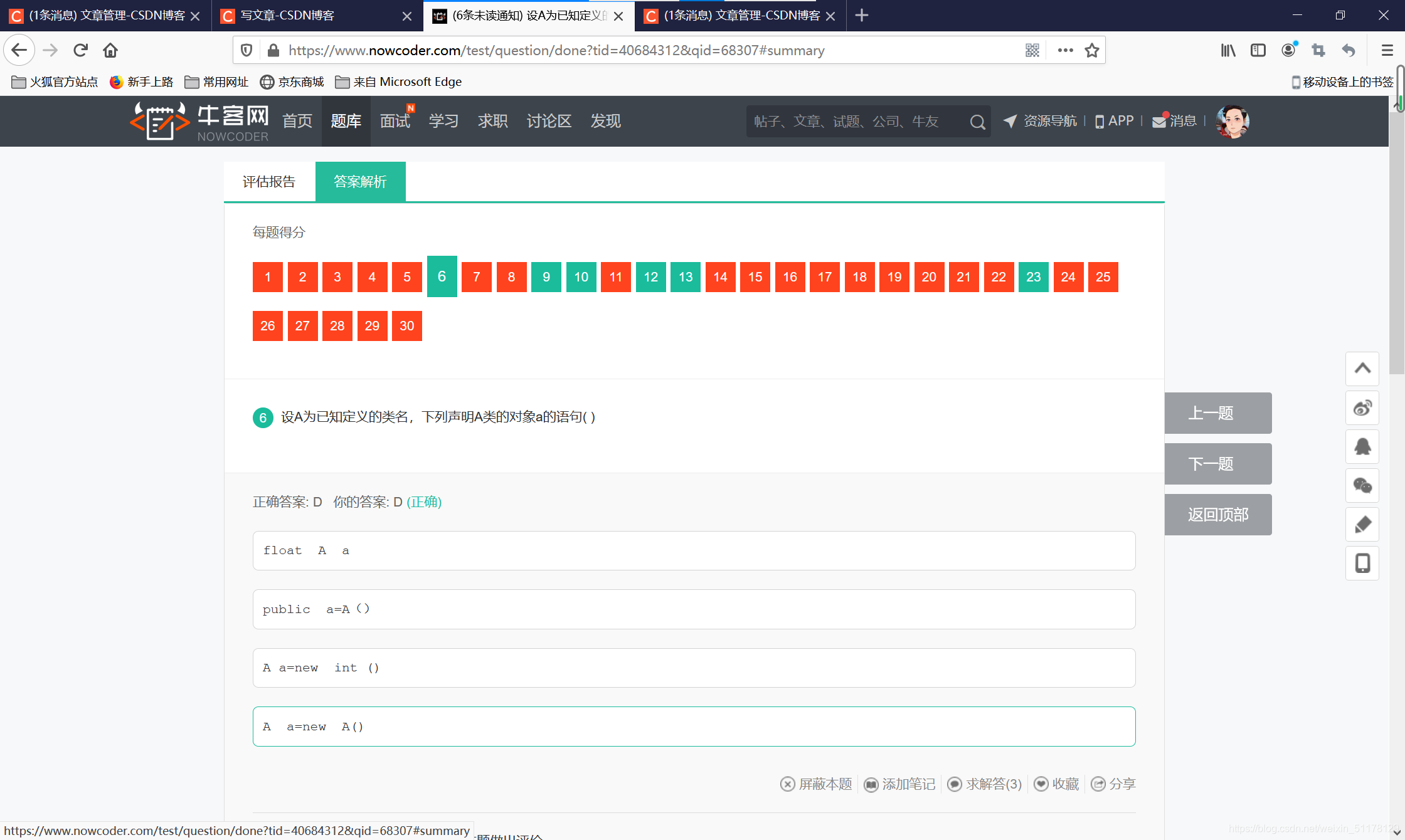The width and height of the screenshot is (1405, 840).
Task: Open the Firefox library icon
Action: pyautogui.click(x=1228, y=50)
